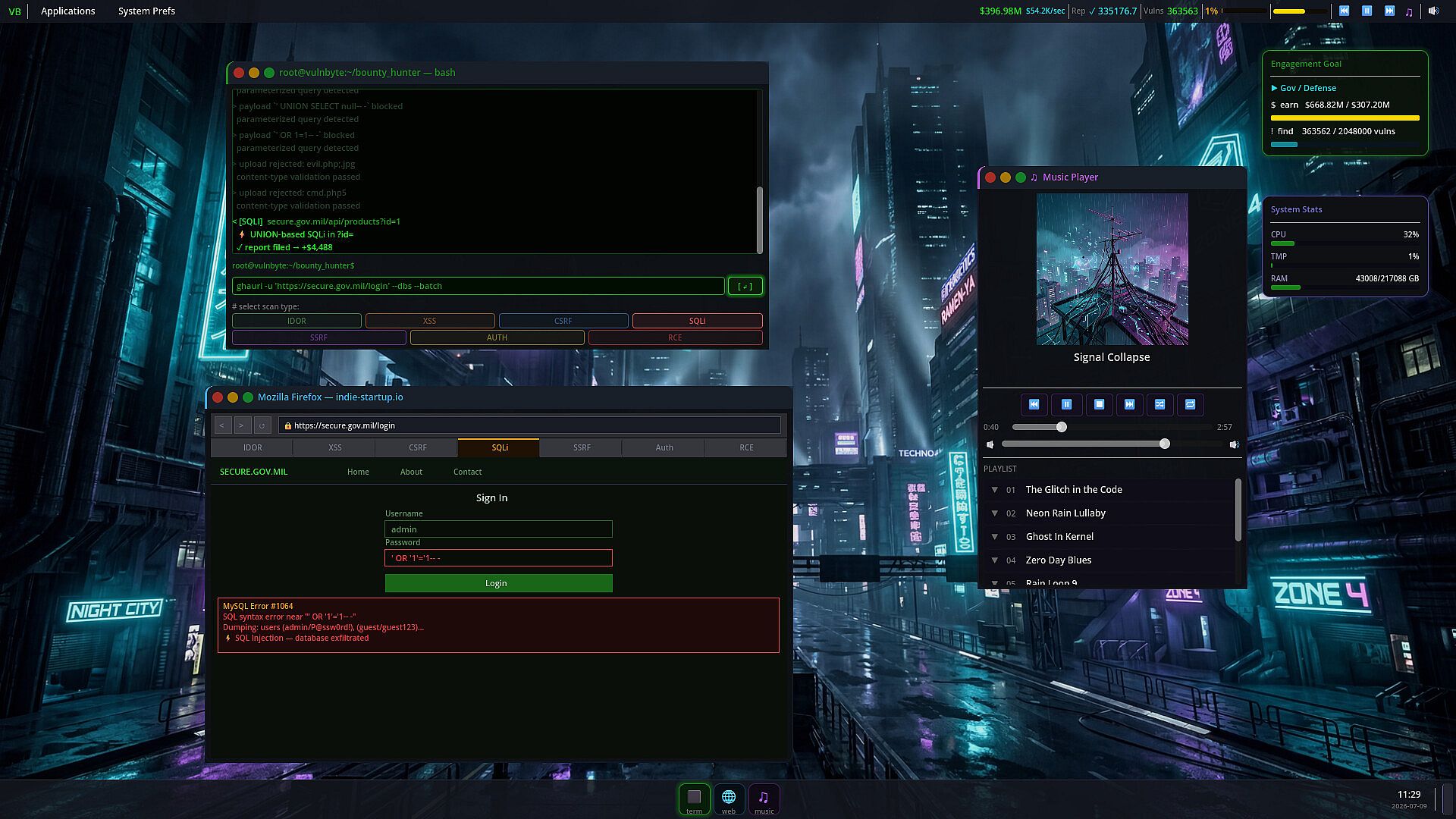The width and height of the screenshot is (1456, 819).
Task: Open the System Prefs menu
Action: click(146, 11)
